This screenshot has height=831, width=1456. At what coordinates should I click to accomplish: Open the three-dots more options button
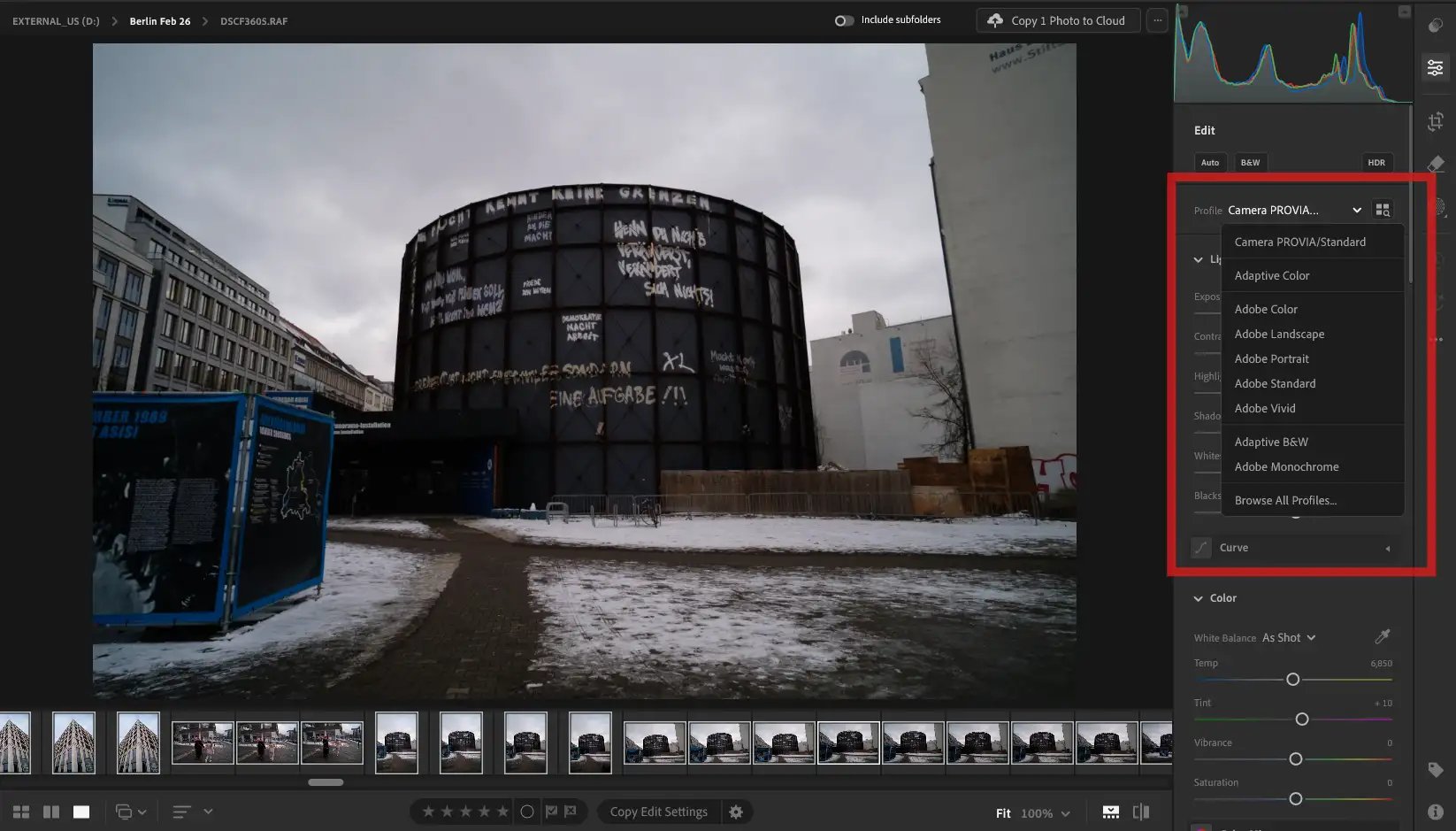pos(1157,20)
